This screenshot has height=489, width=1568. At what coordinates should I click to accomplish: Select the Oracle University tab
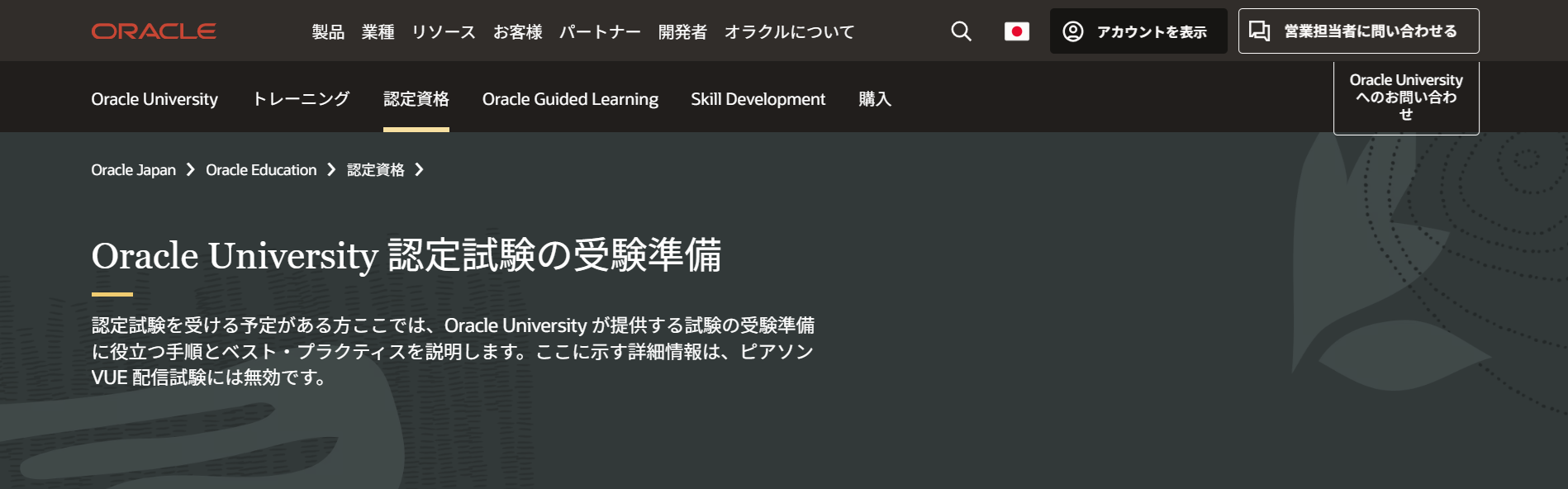[154, 99]
